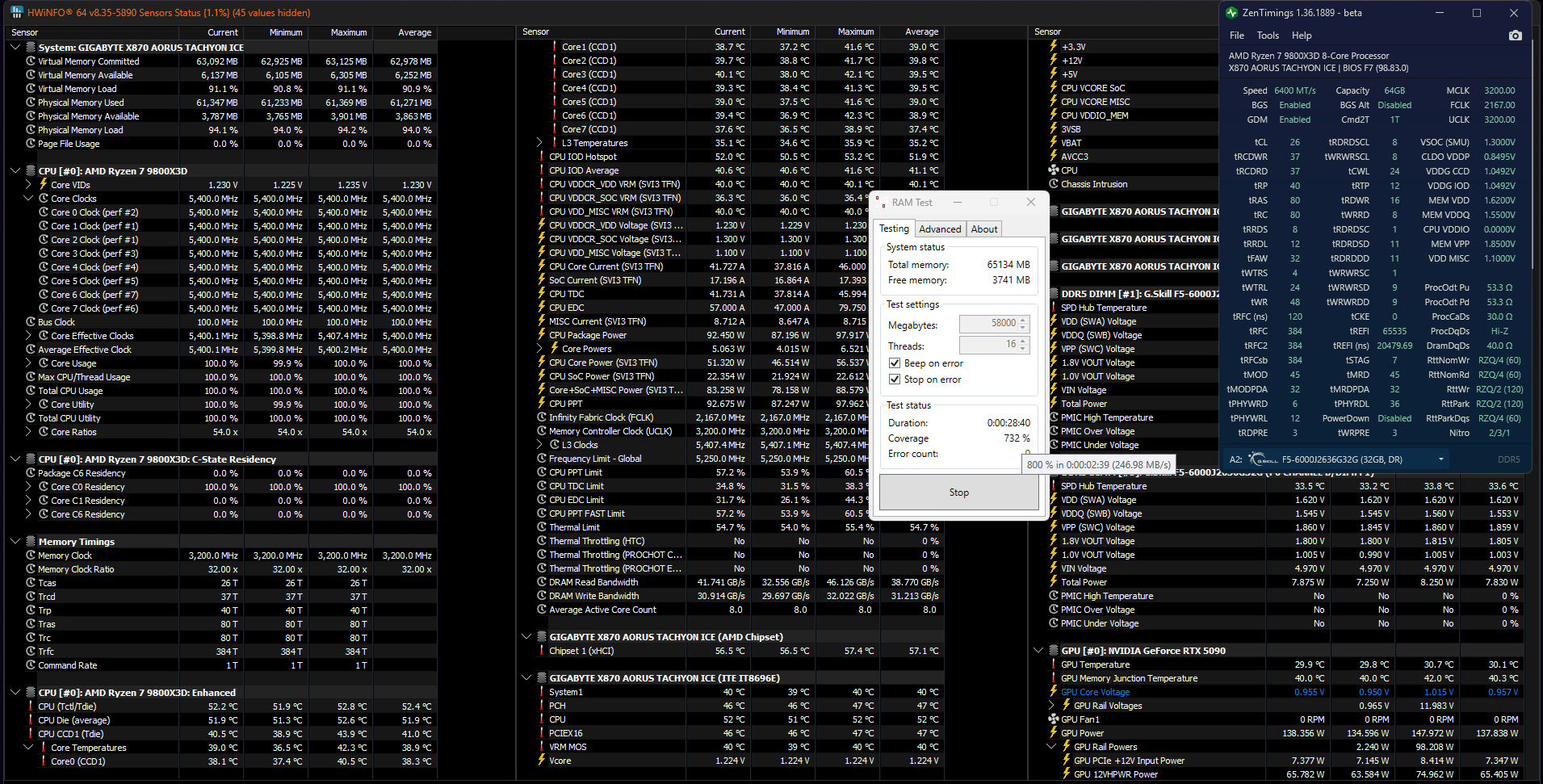1543x784 pixels.
Task: Expand the L3 Temperatures row
Action: (x=539, y=143)
